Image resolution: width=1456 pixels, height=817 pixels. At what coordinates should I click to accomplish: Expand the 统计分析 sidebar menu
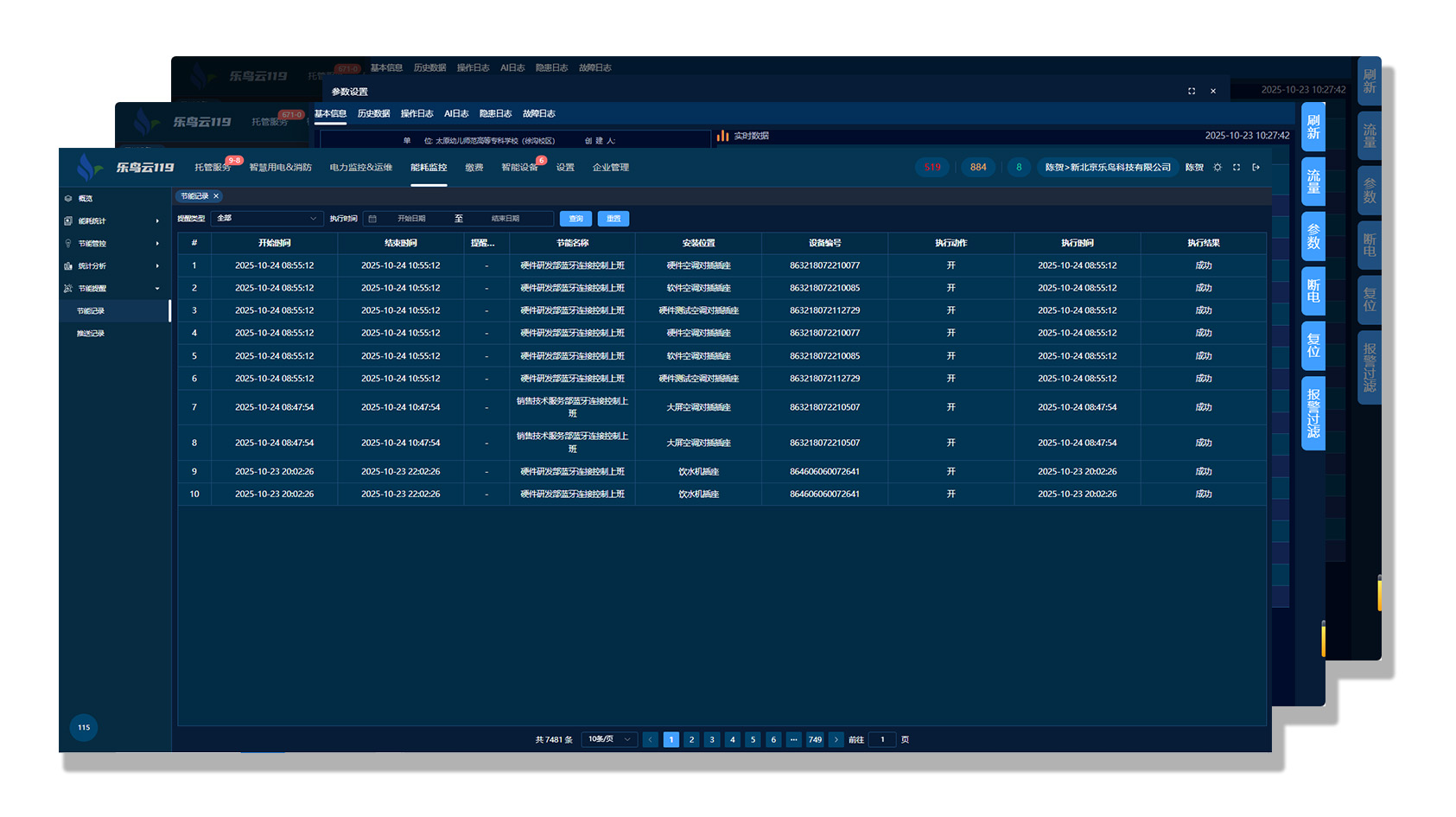(x=112, y=266)
